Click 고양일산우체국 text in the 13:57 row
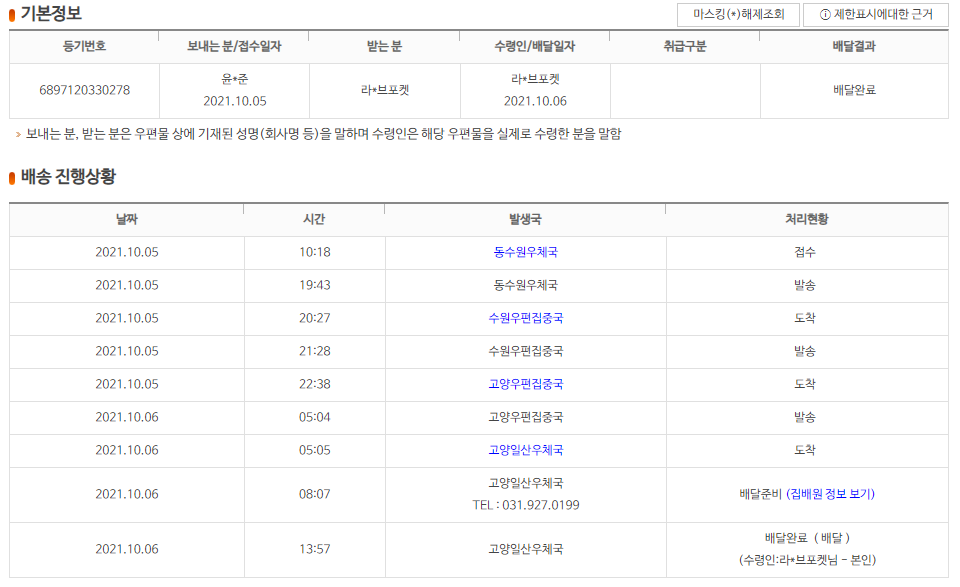The height and width of the screenshot is (587, 960). (x=525, y=549)
